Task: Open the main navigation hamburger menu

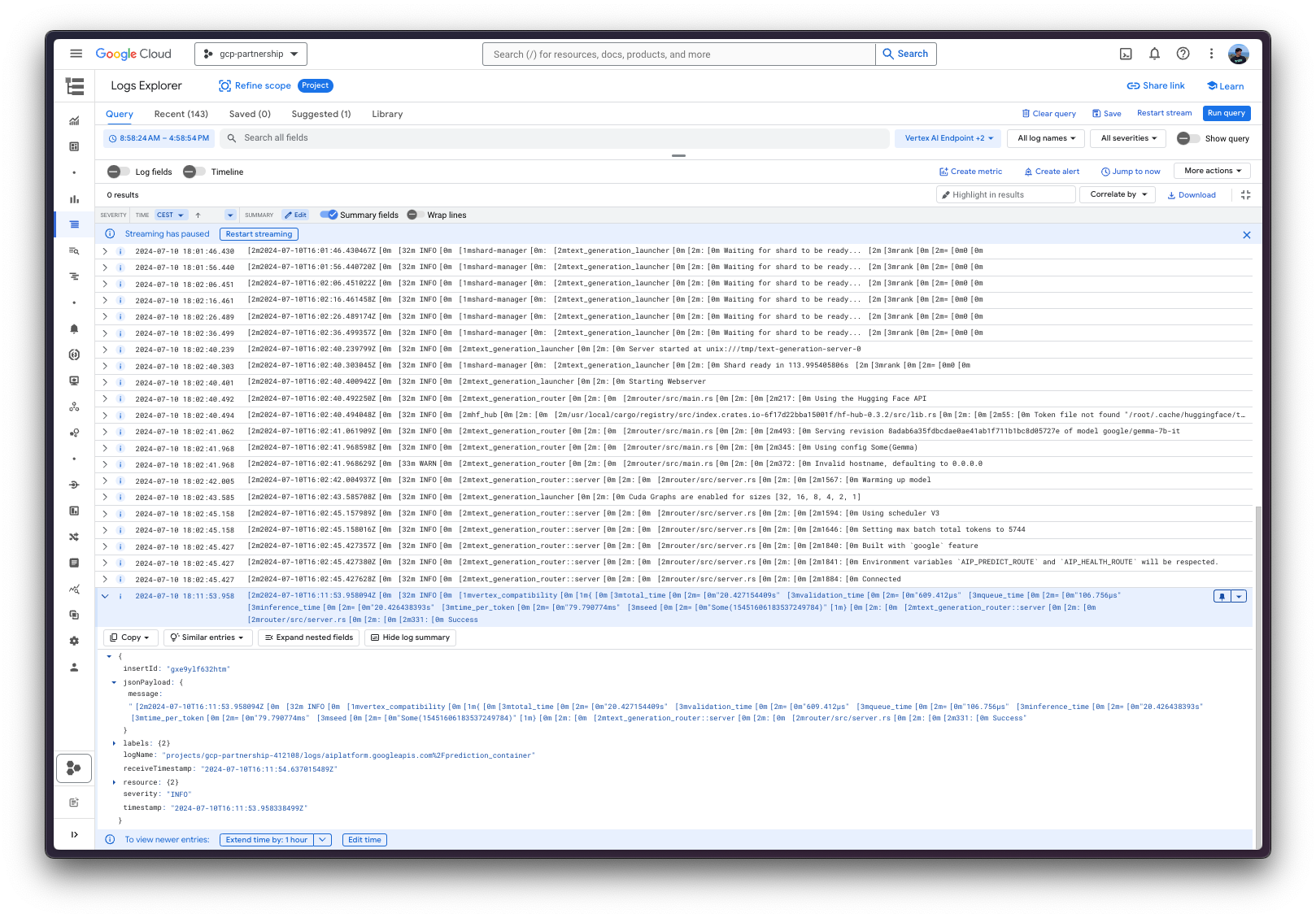Action: pyautogui.click(x=76, y=54)
